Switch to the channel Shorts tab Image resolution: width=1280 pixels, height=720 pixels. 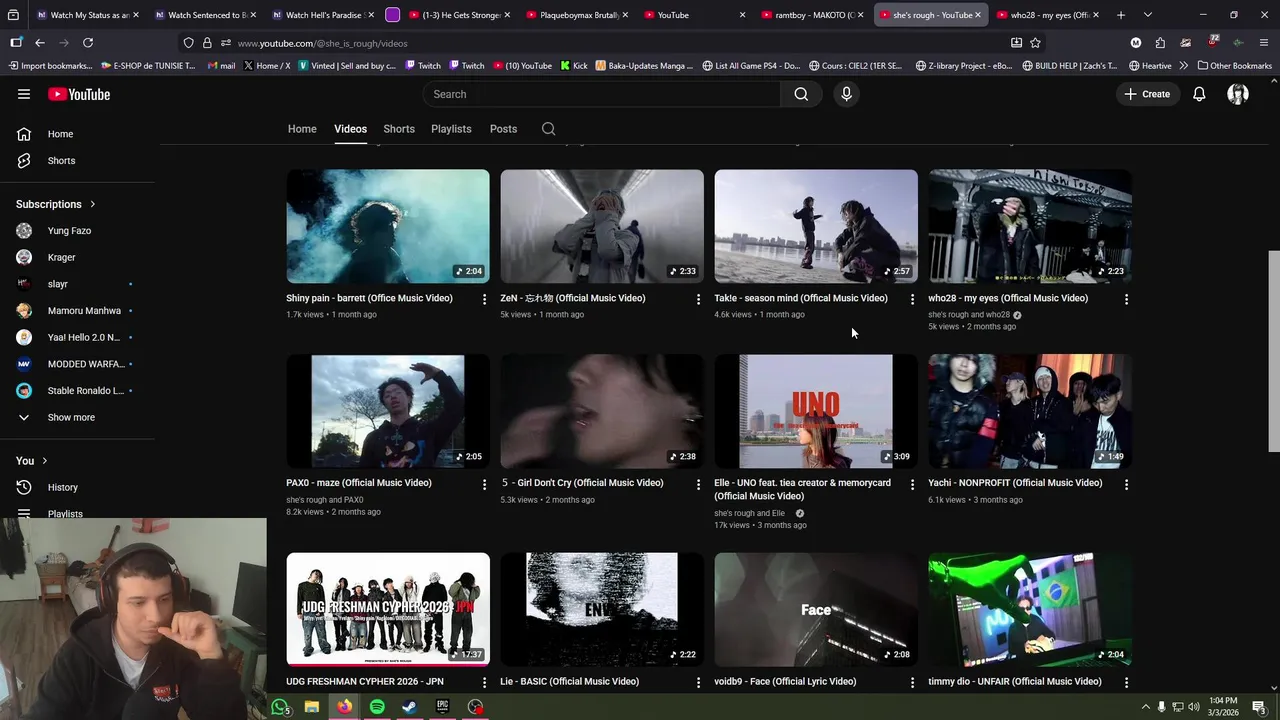tap(399, 129)
